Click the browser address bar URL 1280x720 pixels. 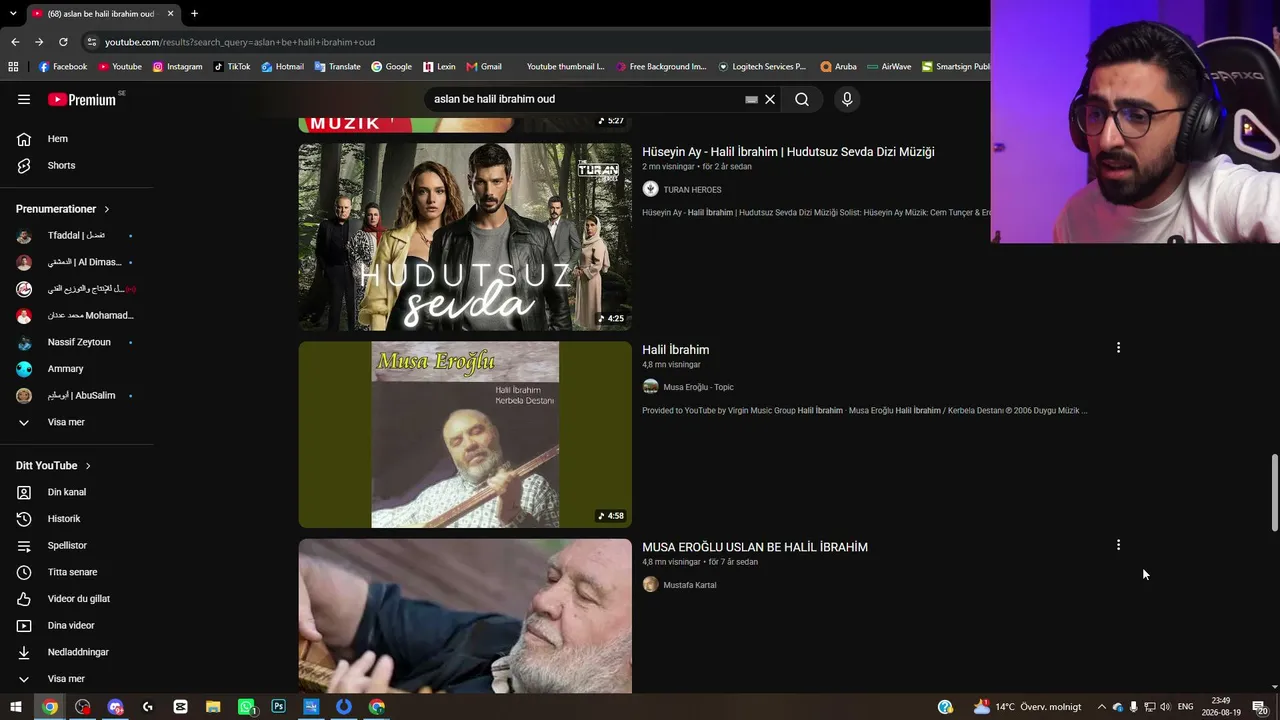point(240,42)
